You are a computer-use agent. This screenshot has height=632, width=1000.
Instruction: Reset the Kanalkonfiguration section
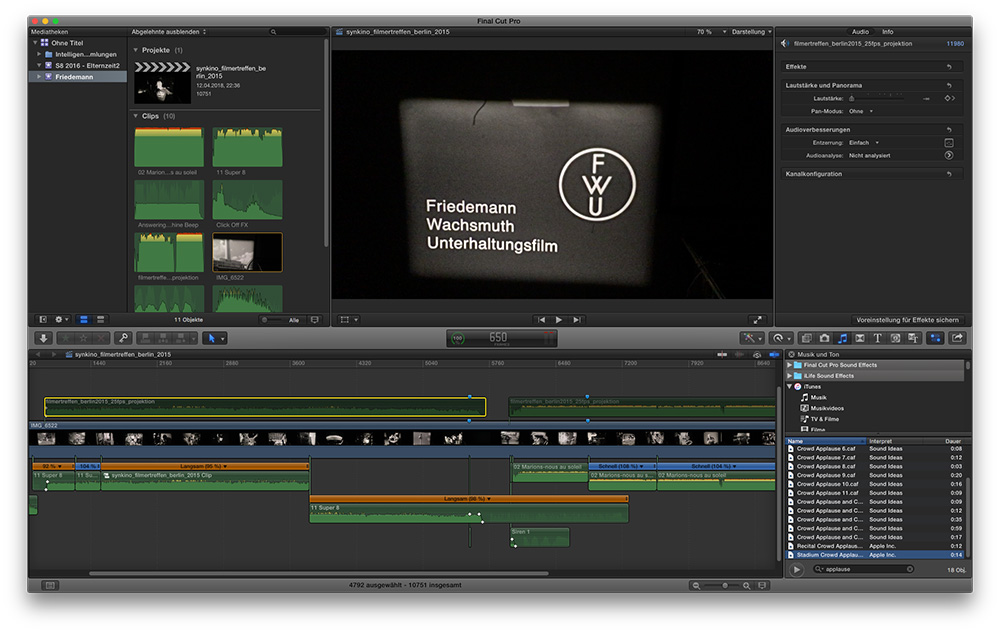pos(949,173)
